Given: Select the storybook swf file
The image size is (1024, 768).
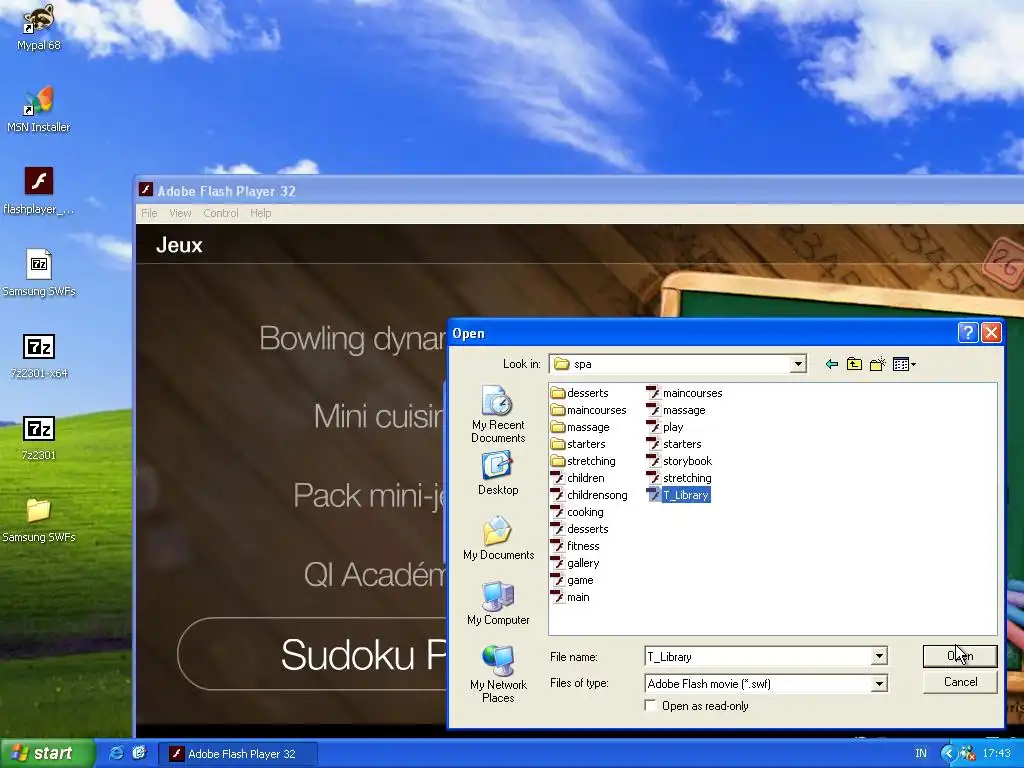Looking at the screenshot, I should 679,461.
